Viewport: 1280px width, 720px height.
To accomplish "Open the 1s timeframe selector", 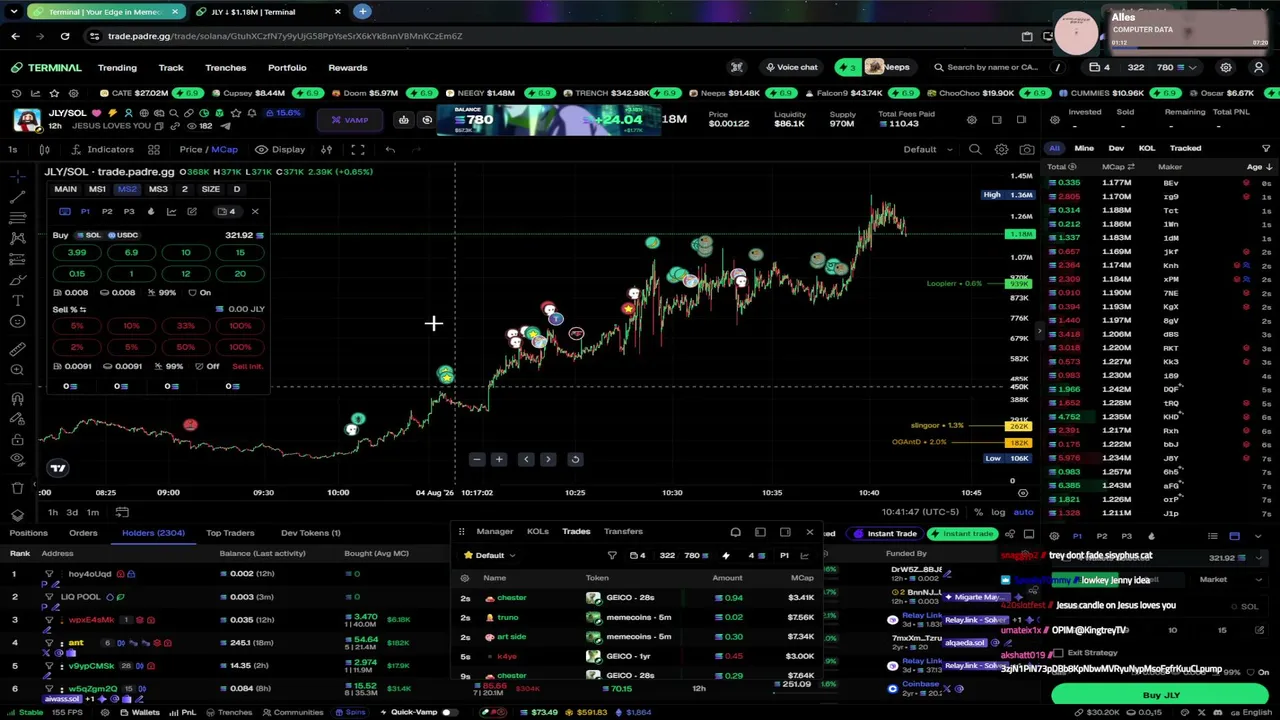I will tap(12, 150).
